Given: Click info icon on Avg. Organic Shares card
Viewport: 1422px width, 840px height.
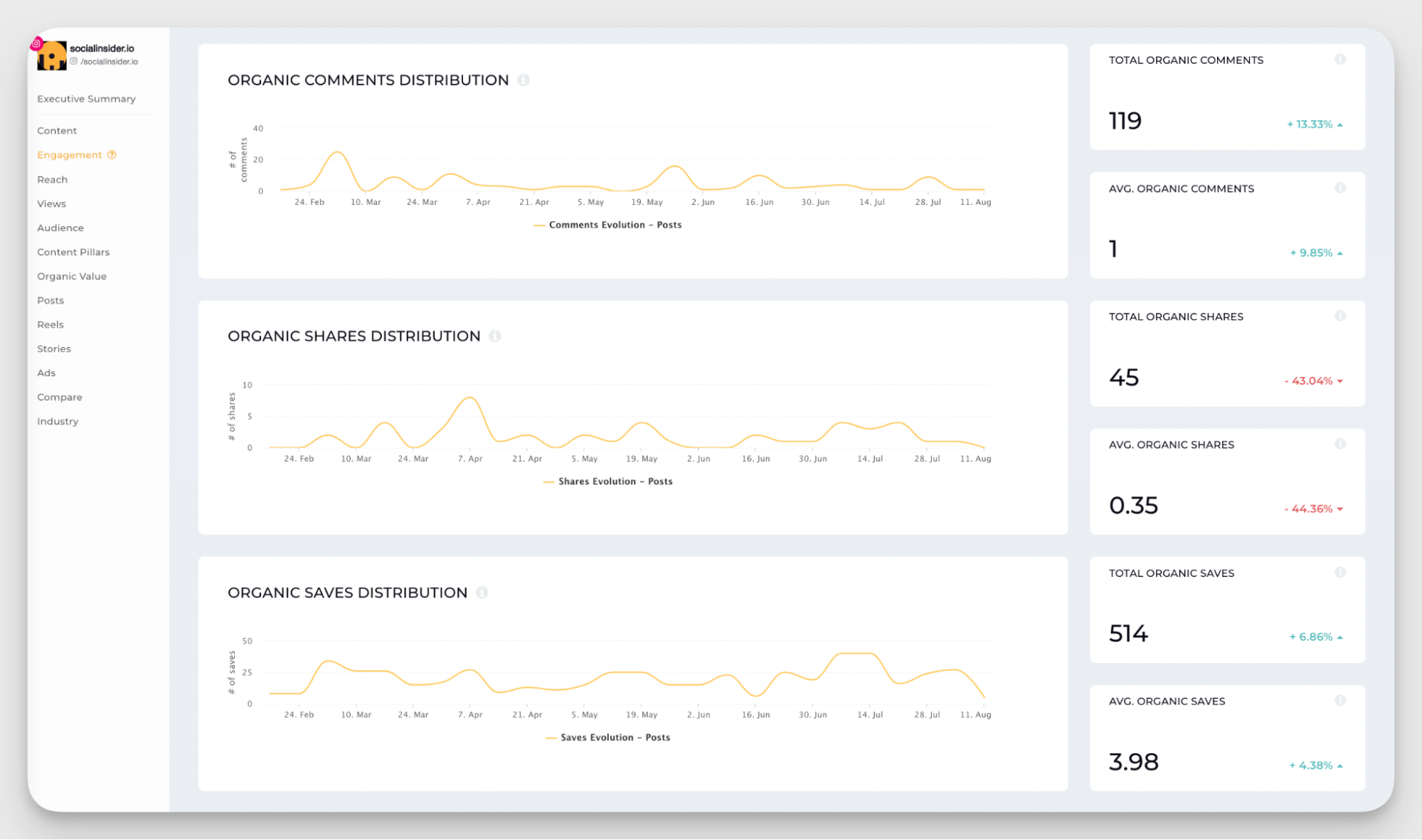Looking at the screenshot, I should (x=1340, y=445).
